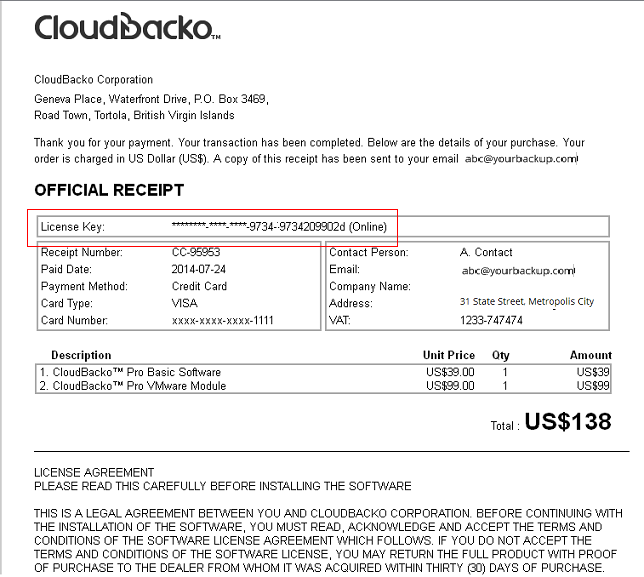
Task: Click the 'License Key:' label
Action: [x=73, y=227]
